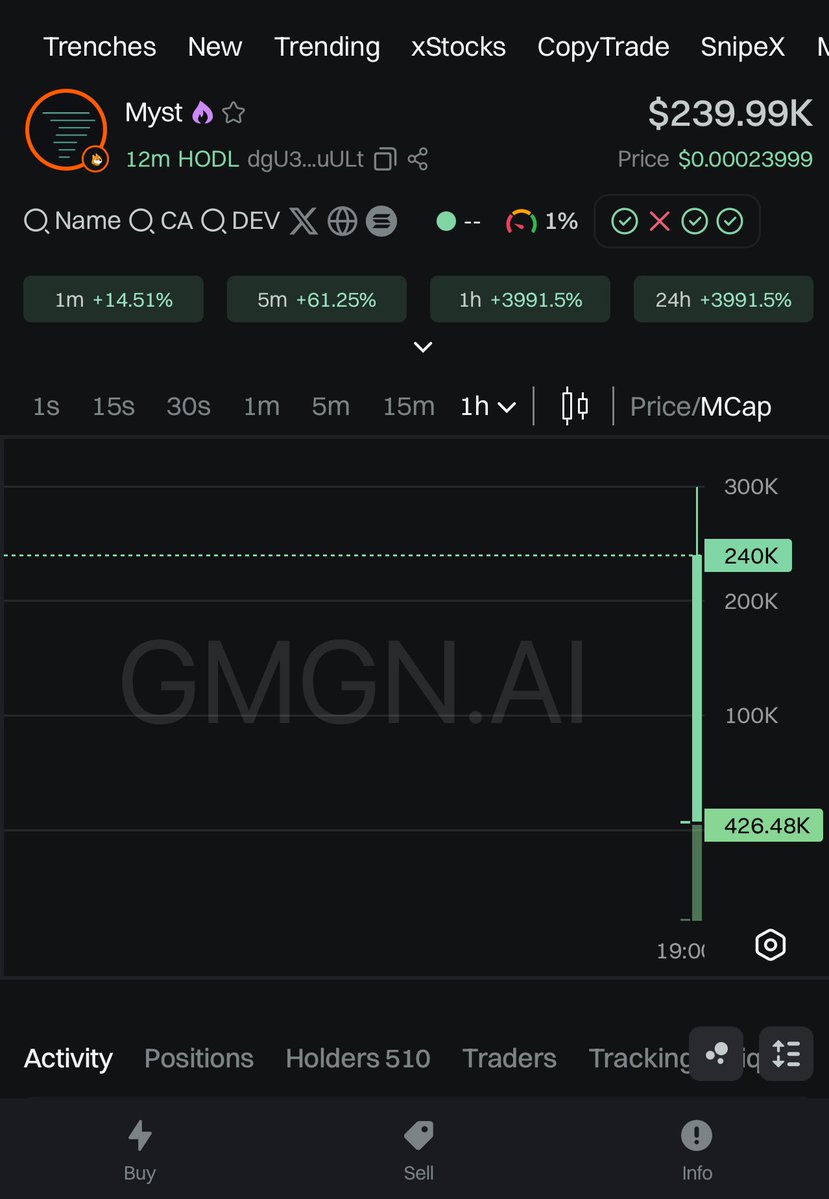Switch chart to MCap view
Viewport: 829px width, 1199px height.
(736, 407)
